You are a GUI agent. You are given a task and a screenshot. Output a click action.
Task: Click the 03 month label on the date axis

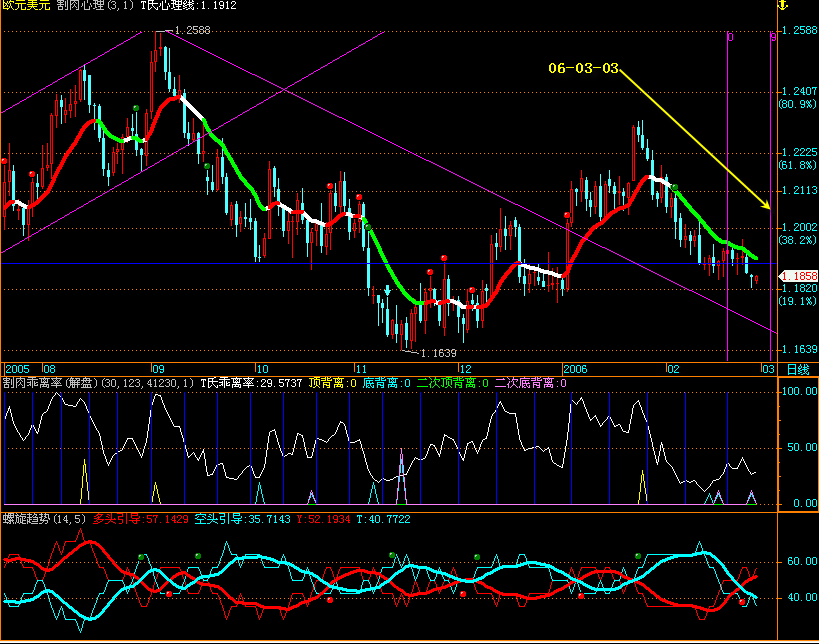tap(768, 369)
